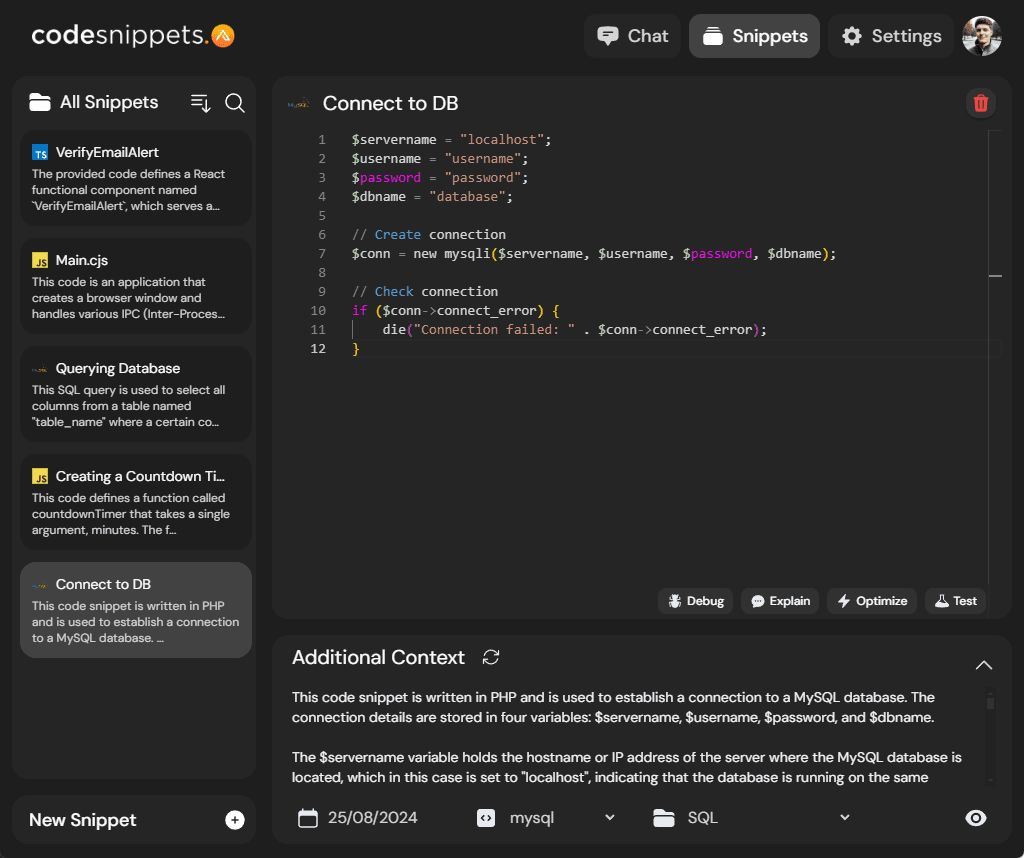
Task: Click the New Snippet button
Action: 134,819
